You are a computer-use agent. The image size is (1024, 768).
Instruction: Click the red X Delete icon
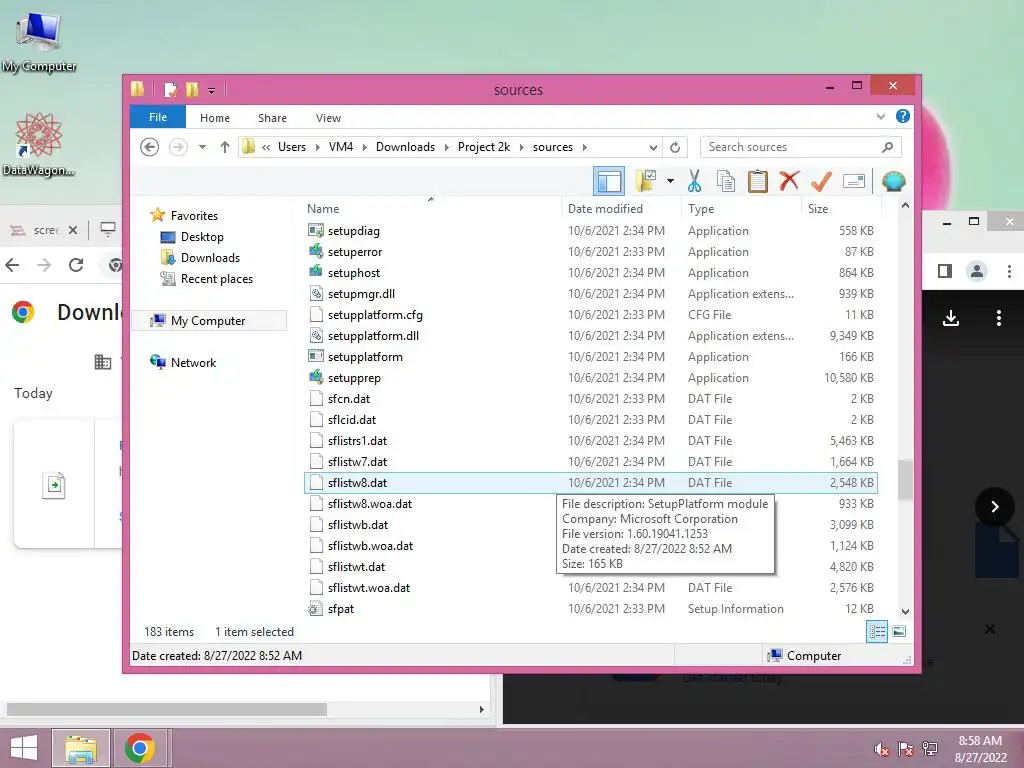(x=789, y=181)
